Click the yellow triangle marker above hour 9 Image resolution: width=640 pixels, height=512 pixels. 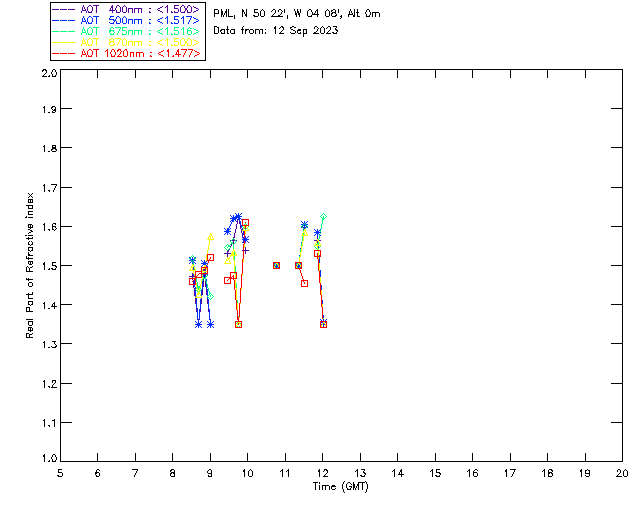click(x=210, y=236)
